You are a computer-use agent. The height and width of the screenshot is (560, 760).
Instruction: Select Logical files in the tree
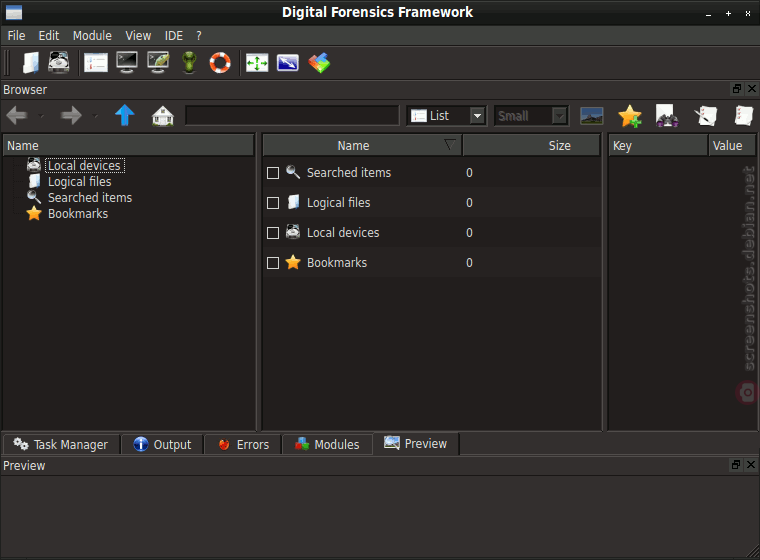pos(79,182)
